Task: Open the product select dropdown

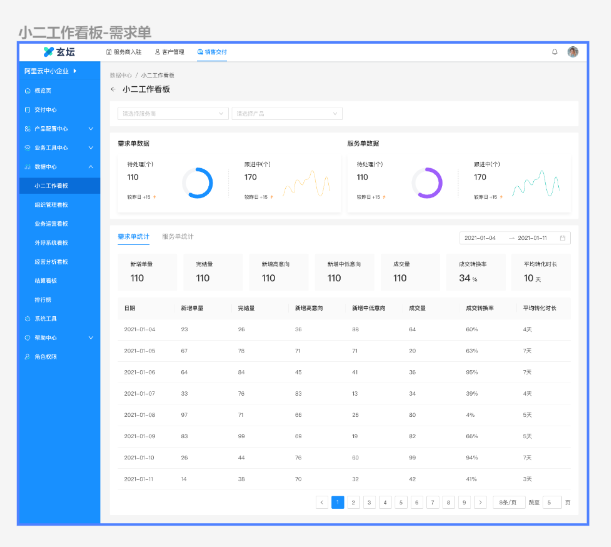Action: click(287, 113)
